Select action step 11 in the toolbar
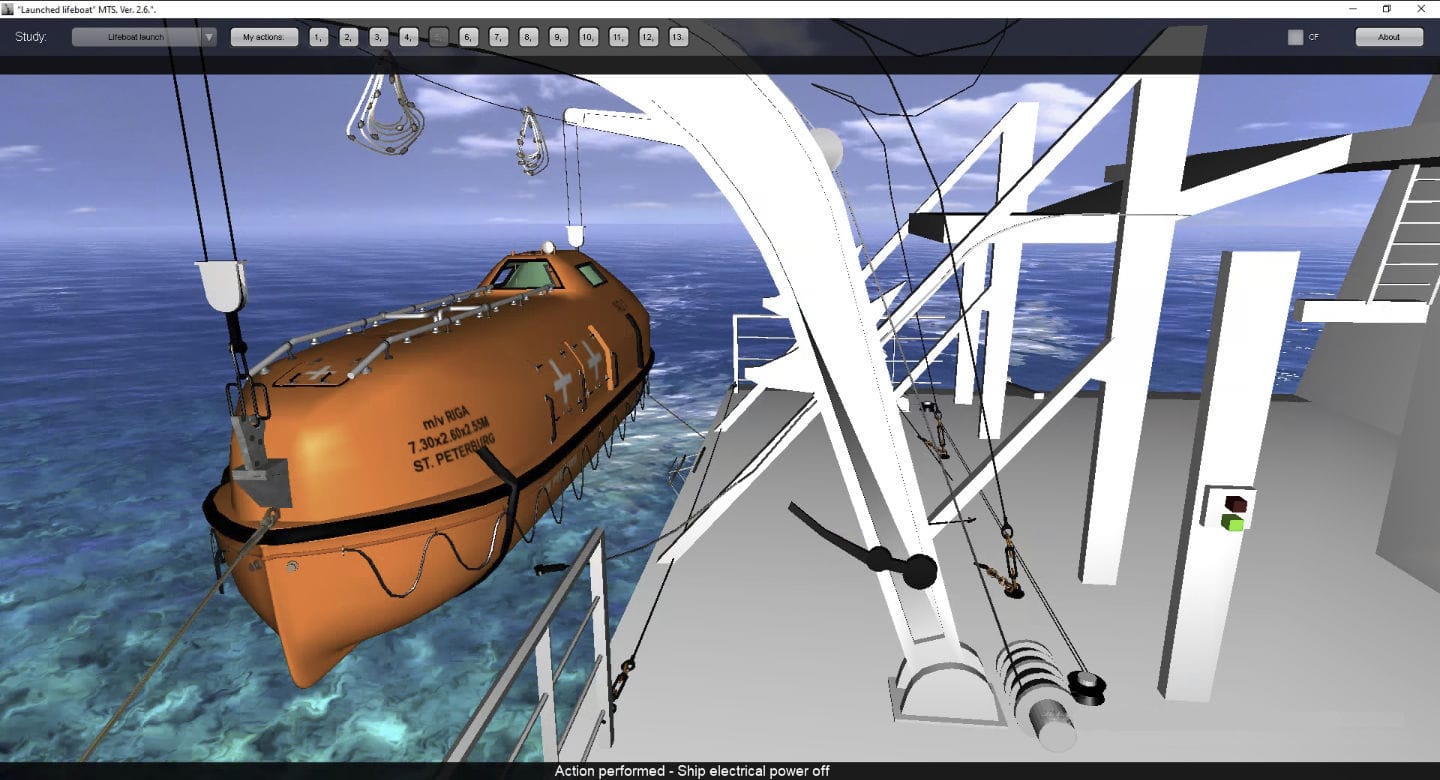Viewport: 1440px width, 780px height. [617, 37]
